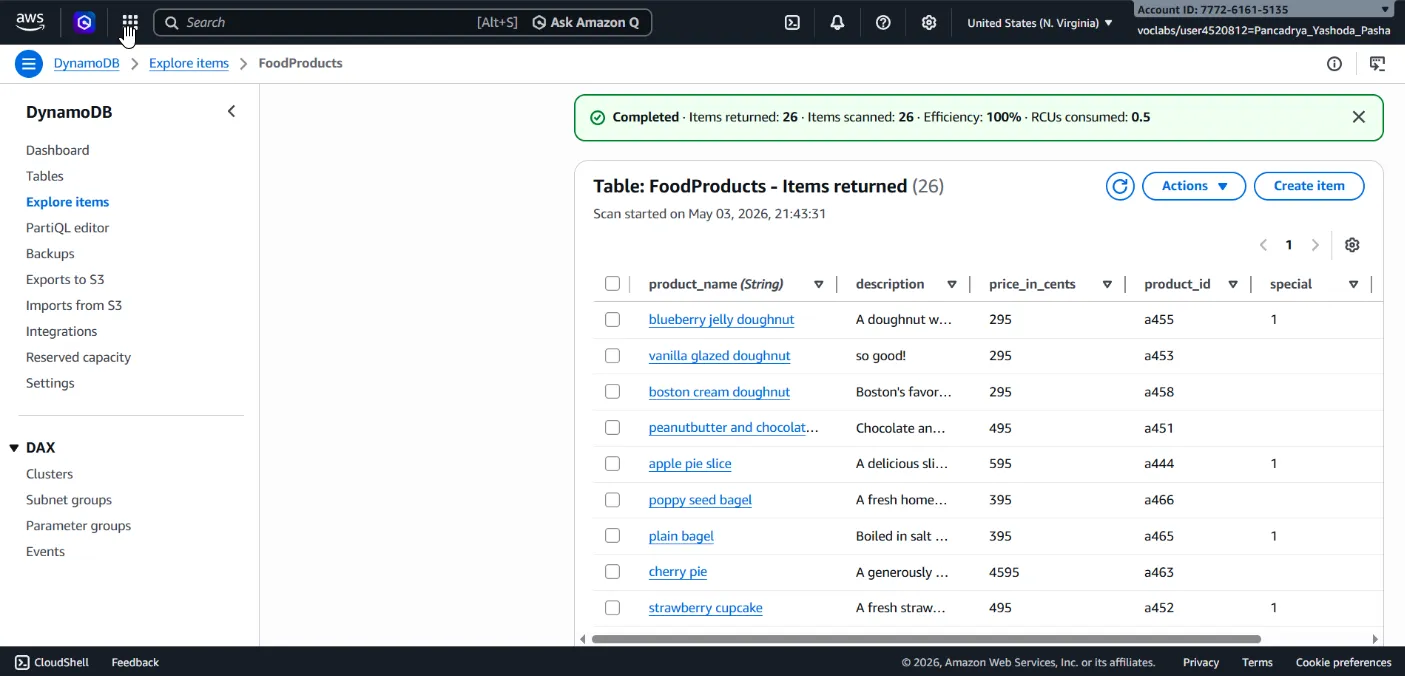Sort by price_in_cents column arrow
This screenshot has height=676, width=1405.
[1107, 284]
